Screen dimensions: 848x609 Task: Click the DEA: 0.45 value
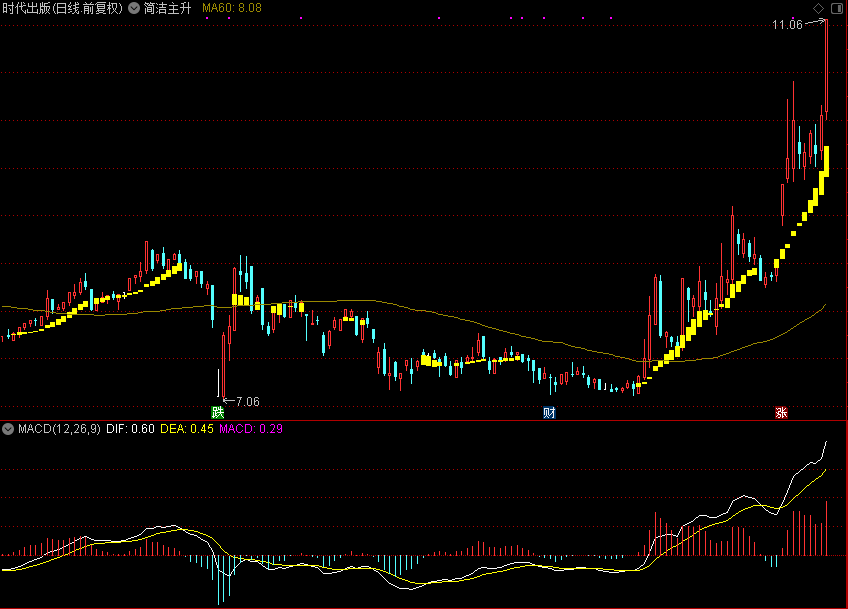click(x=187, y=429)
